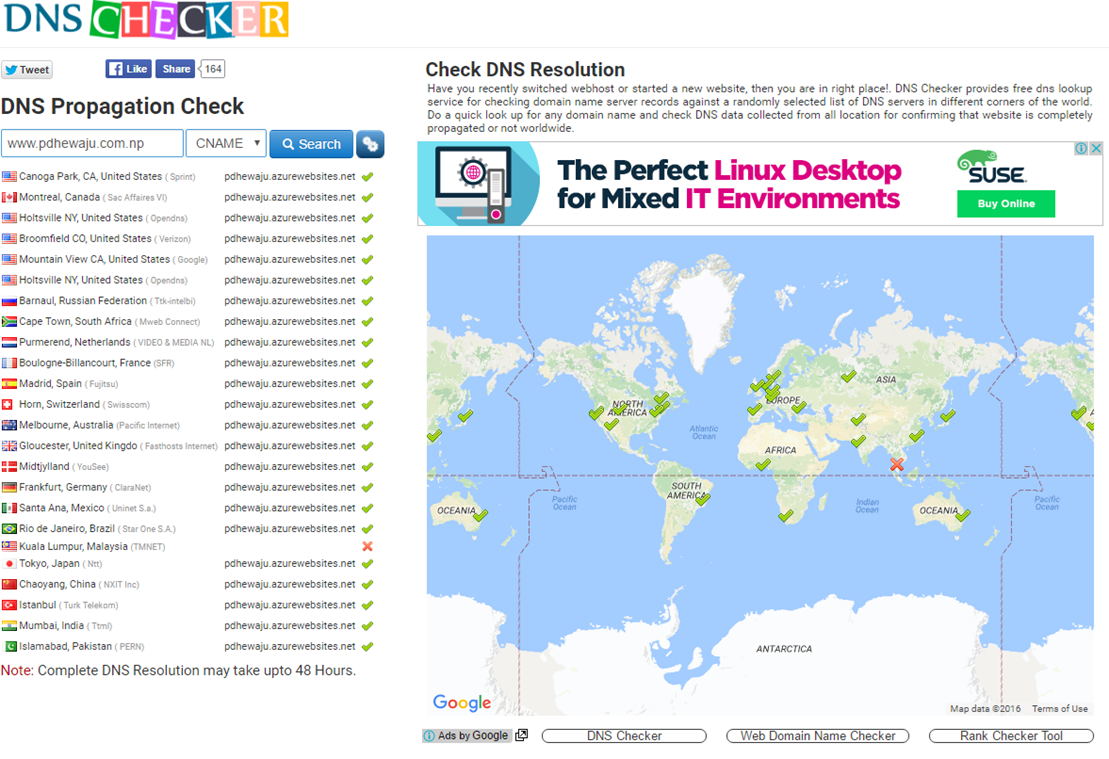Viewport: 1109px width, 759px height.
Task: Click the Denmark flag beside Midtjylland
Action: [9, 467]
